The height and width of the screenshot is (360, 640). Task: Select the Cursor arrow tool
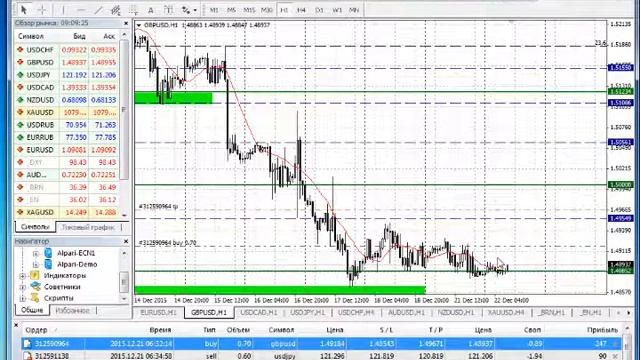24,9
